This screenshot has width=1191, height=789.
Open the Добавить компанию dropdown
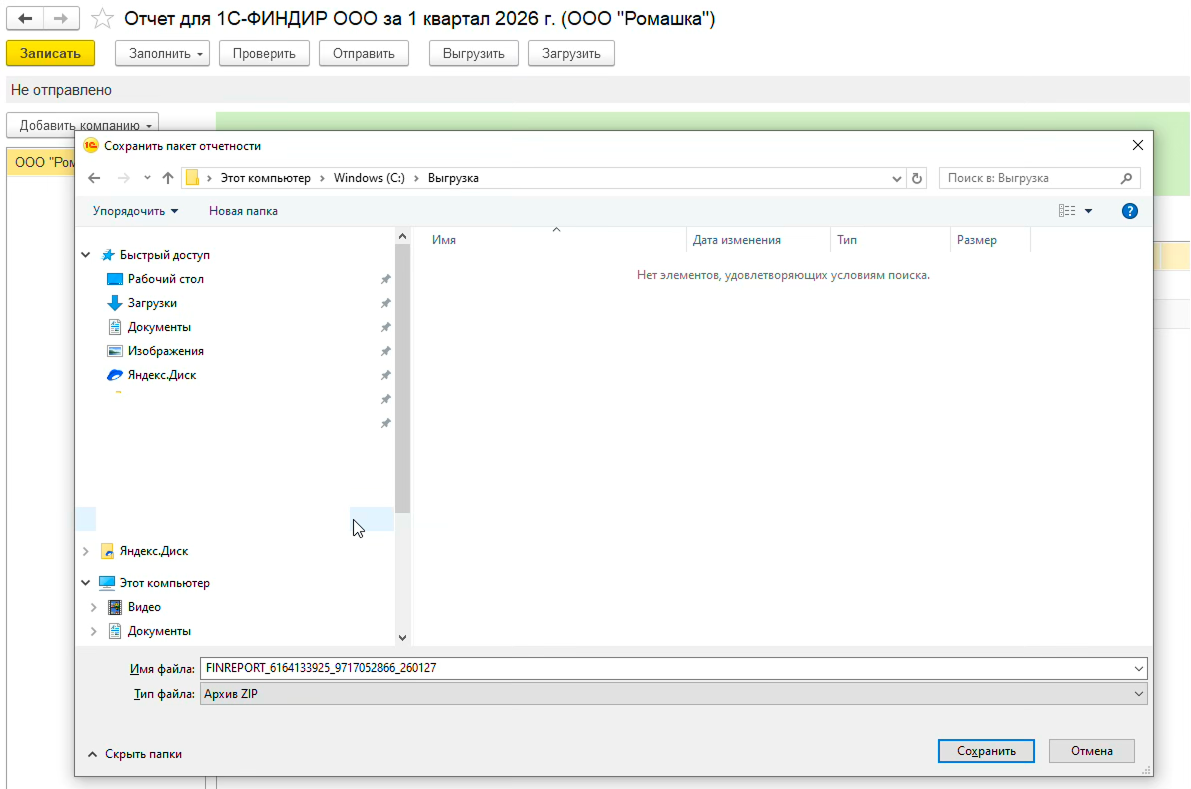82,125
